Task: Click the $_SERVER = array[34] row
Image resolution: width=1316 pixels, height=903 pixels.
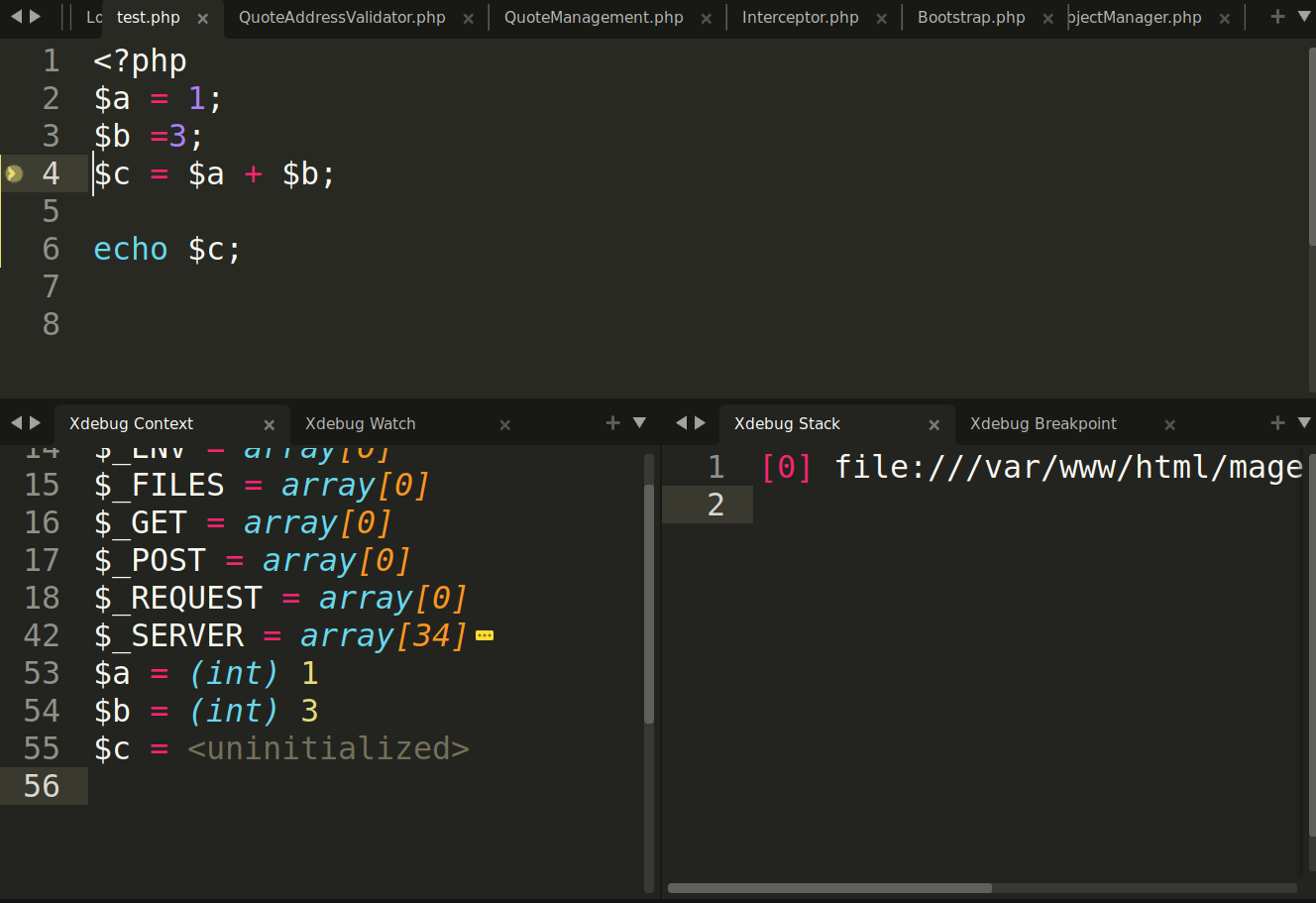Action: 279,635
